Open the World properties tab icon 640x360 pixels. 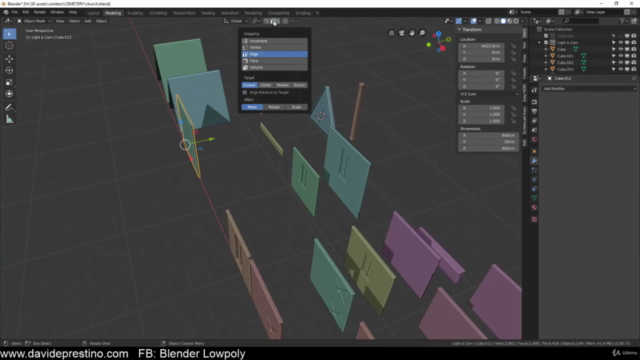coord(534,140)
